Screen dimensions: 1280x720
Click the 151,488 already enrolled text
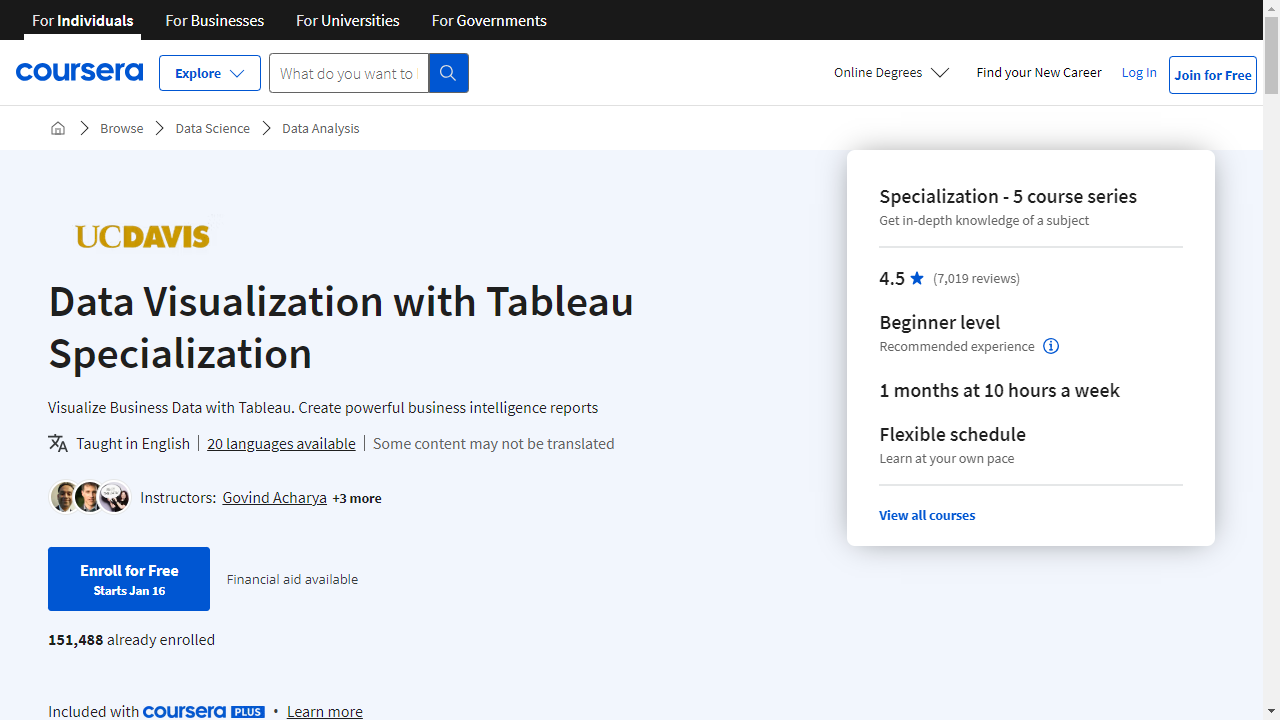pos(131,639)
